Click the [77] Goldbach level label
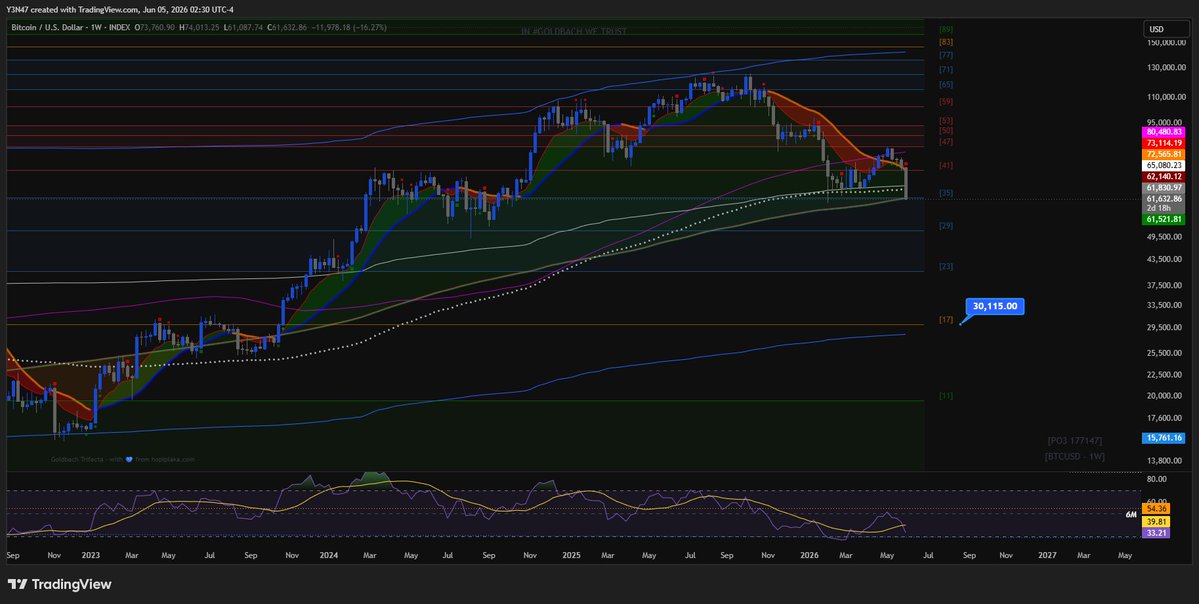This screenshot has height=604, width=1199. (x=945, y=56)
